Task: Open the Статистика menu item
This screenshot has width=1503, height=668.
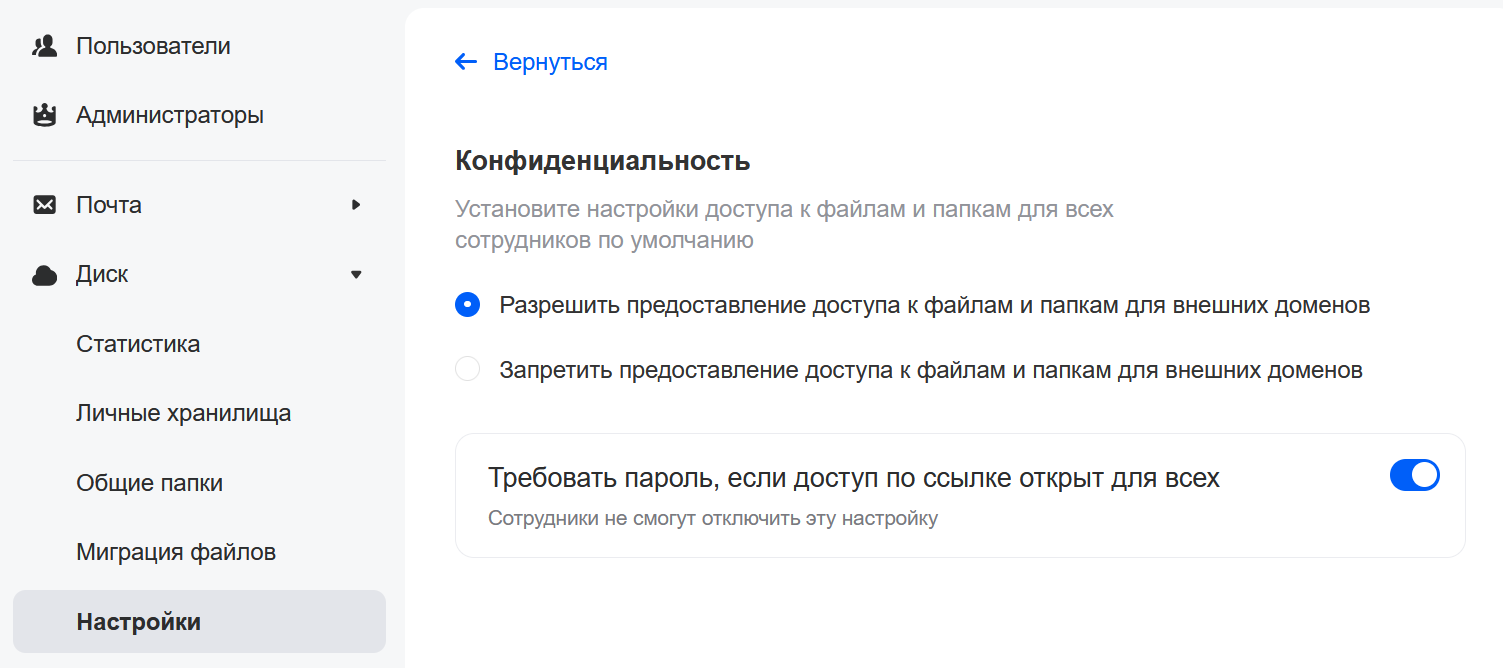Action: point(137,343)
